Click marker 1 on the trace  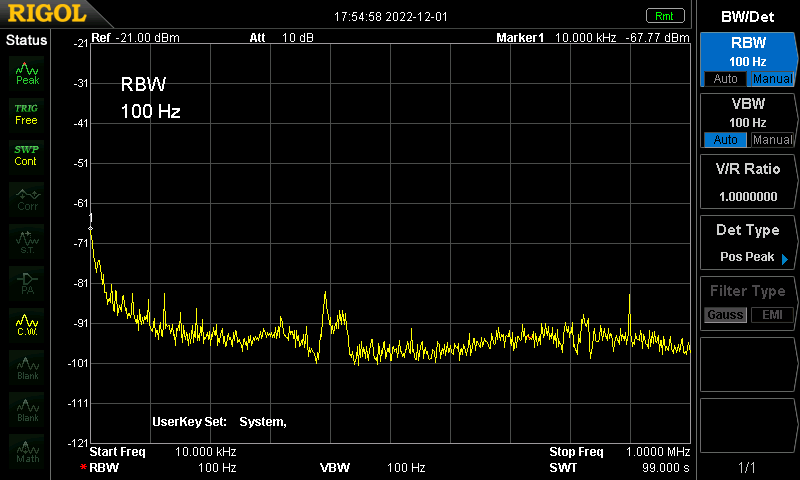pos(91,229)
